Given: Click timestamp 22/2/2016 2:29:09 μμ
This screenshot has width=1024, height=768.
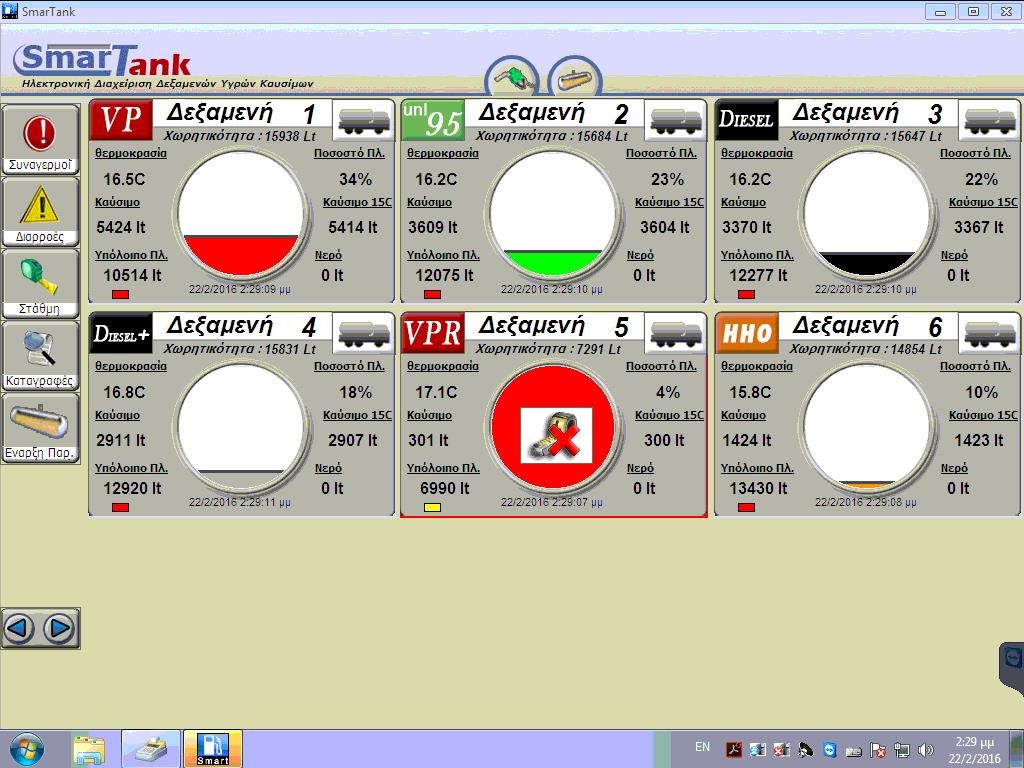Looking at the screenshot, I should tap(240, 289).
